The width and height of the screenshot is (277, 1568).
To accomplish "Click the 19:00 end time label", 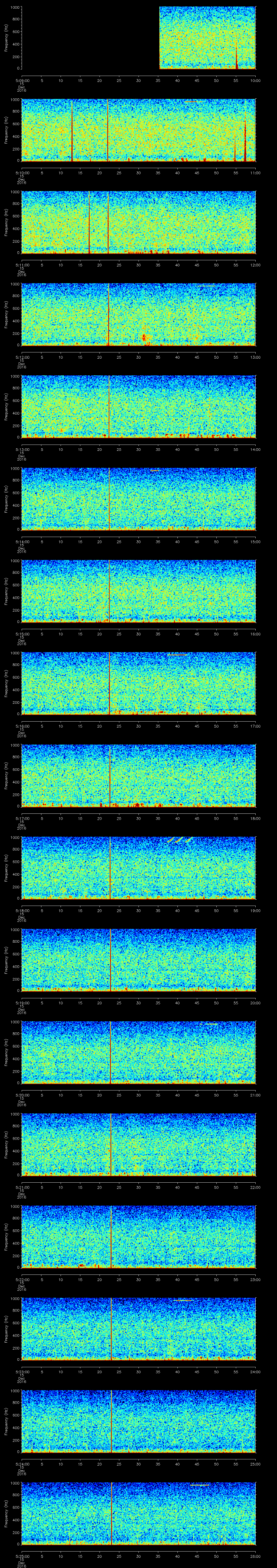I will (x=255, y=910).
